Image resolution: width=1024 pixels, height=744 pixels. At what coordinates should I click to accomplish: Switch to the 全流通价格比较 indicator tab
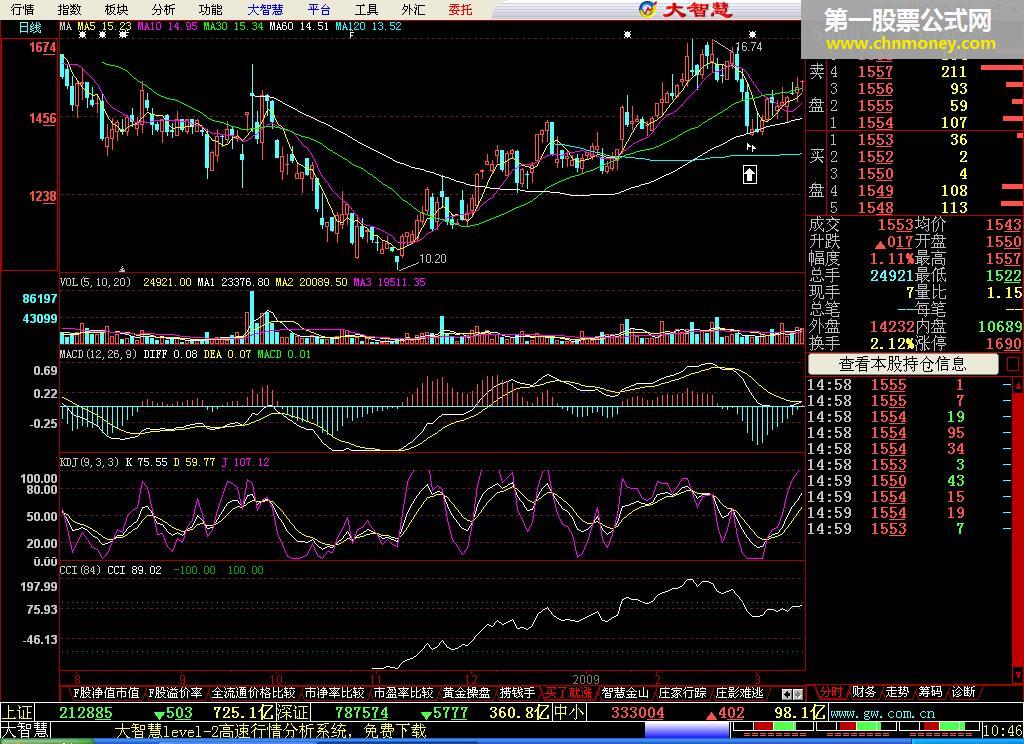click(253, 692)
